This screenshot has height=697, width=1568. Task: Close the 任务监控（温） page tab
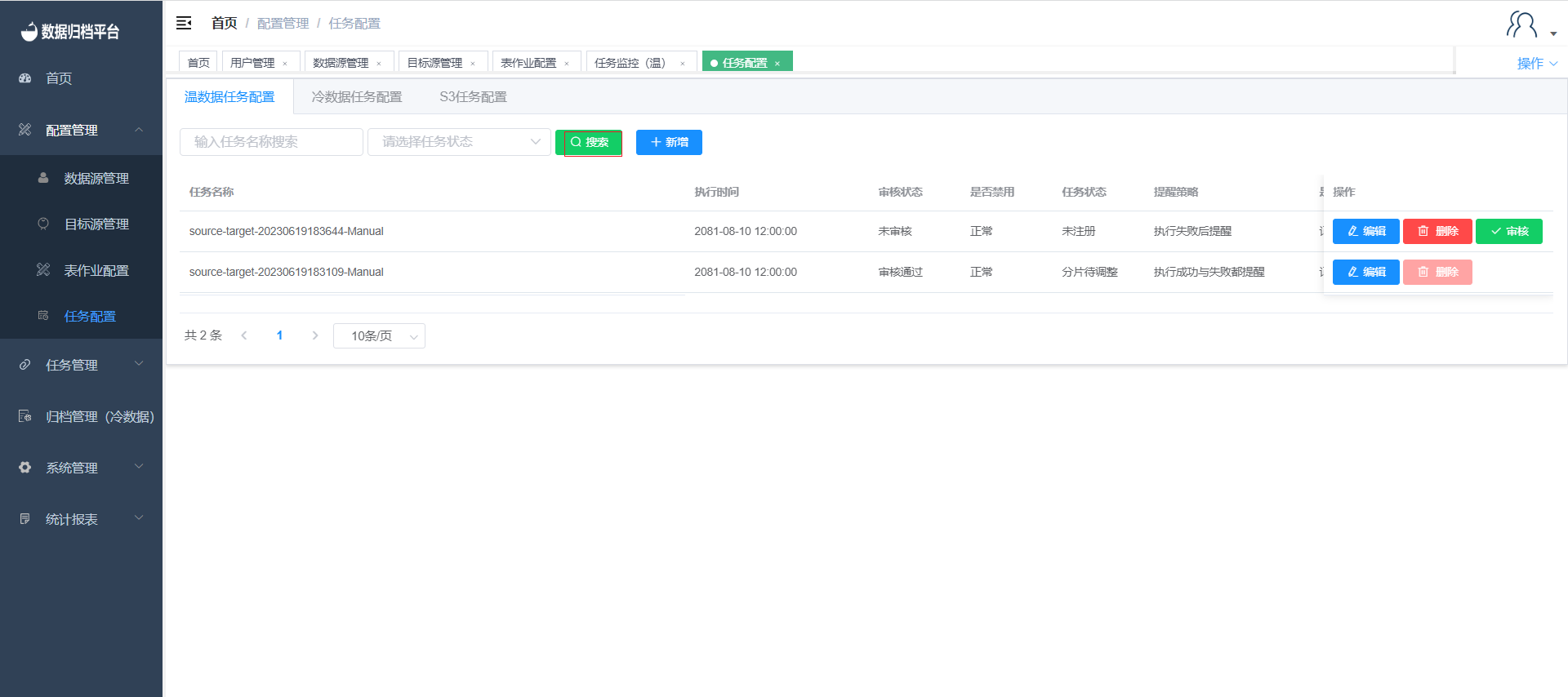683,64
